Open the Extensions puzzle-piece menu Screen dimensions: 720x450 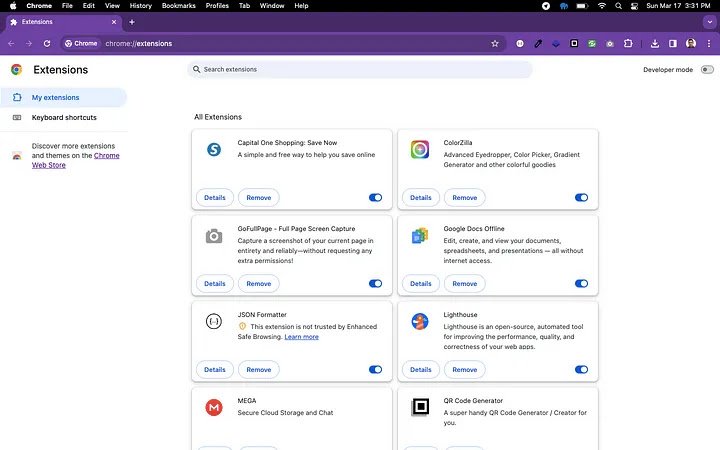click(628, 44)
